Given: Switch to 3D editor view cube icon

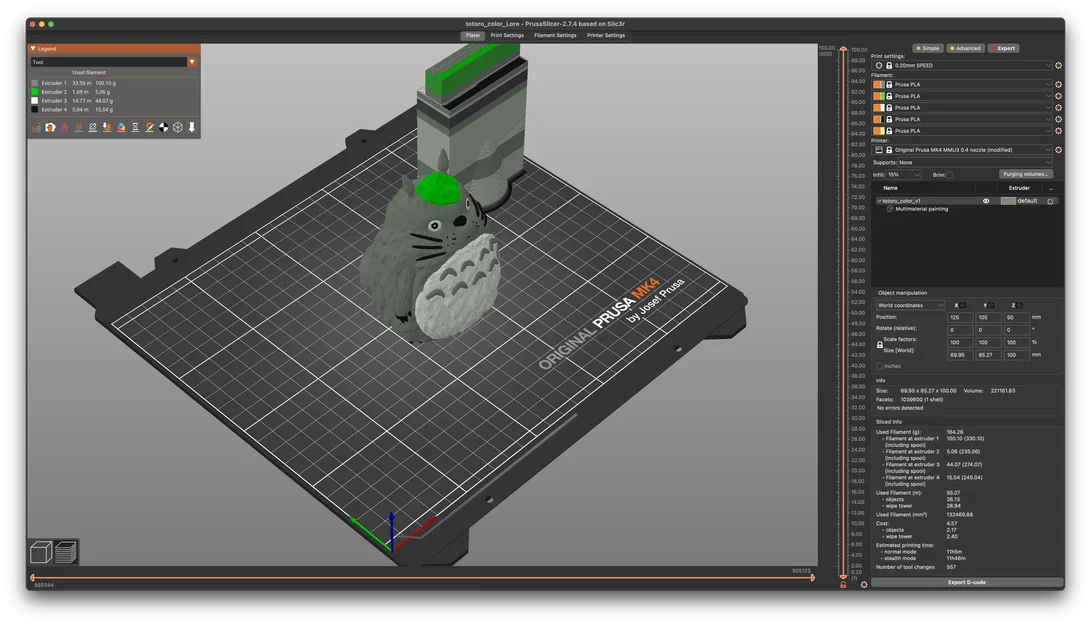Looking at the screenshot, I should pos(41,553).
